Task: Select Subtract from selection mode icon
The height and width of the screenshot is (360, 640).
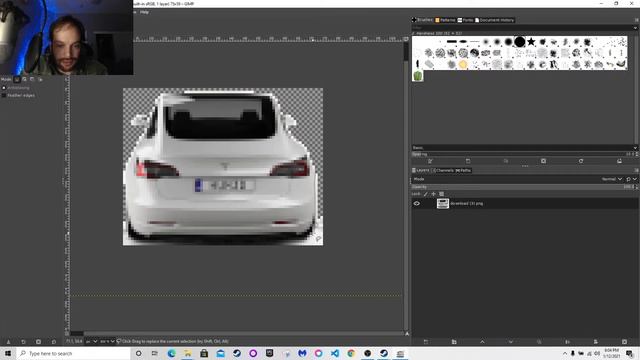Action: pyautogui.click(x=32, y=79)
